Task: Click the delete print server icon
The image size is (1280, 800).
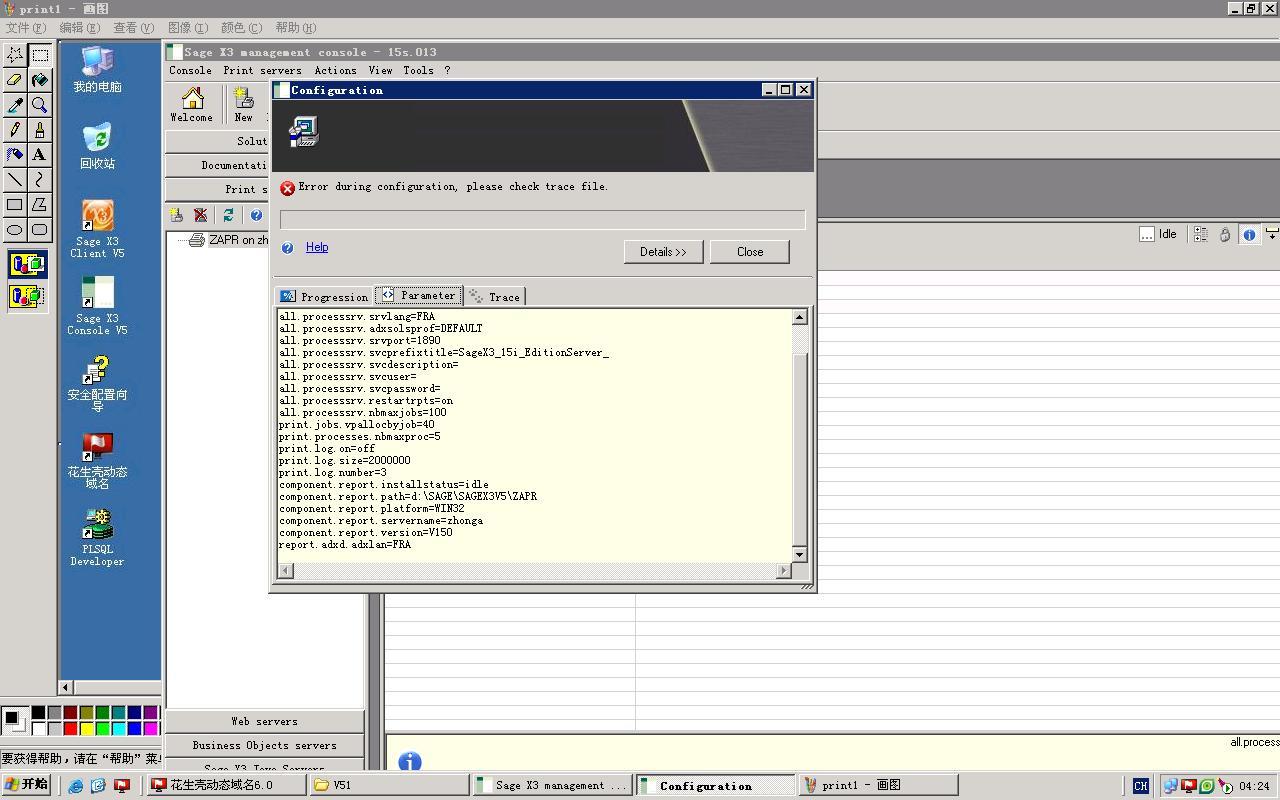Action: 201,215
